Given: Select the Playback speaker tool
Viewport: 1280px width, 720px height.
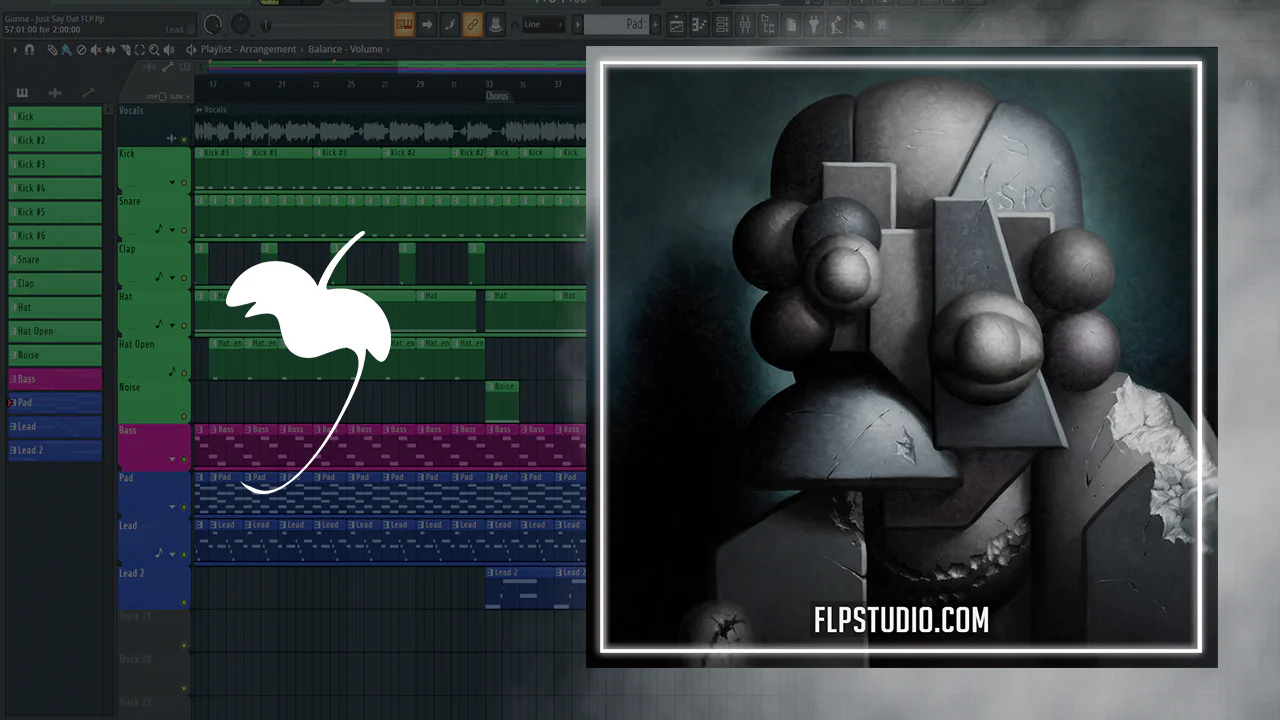Looking at the screenshot, I should [x=168, y=49].
